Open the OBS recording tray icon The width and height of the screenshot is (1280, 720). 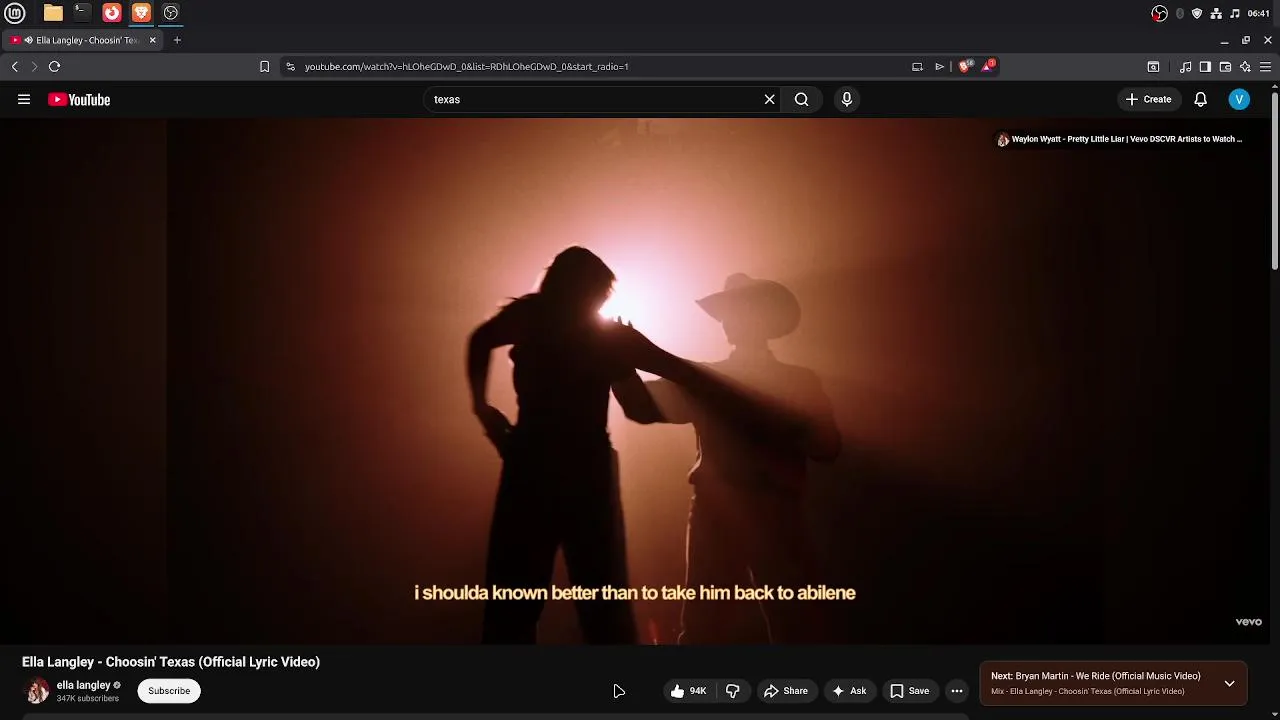click(x=1159, y=13)
